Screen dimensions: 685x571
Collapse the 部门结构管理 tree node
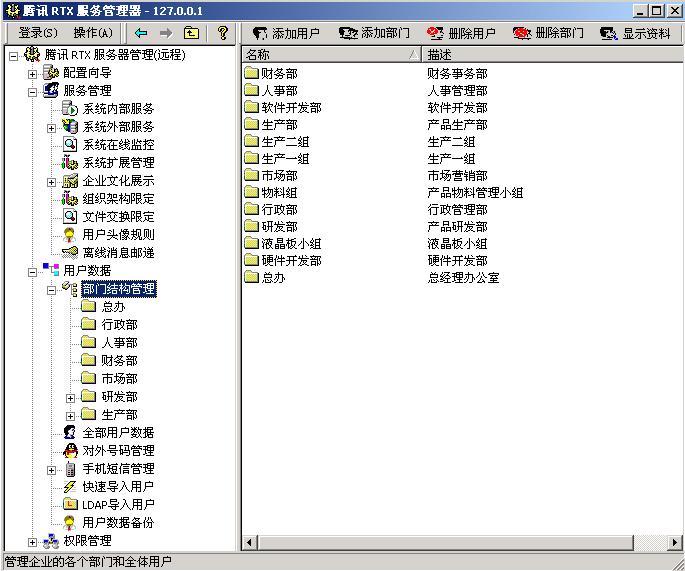click(52, 290)
